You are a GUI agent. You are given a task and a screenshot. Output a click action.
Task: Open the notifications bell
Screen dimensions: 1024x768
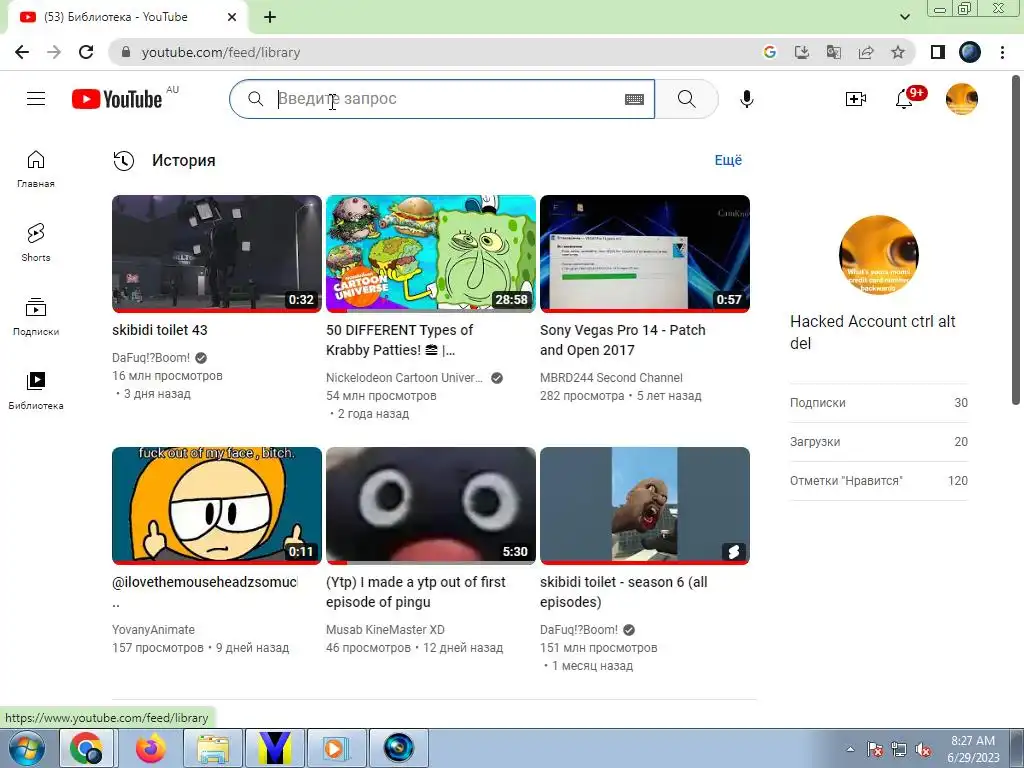[904, 99]
